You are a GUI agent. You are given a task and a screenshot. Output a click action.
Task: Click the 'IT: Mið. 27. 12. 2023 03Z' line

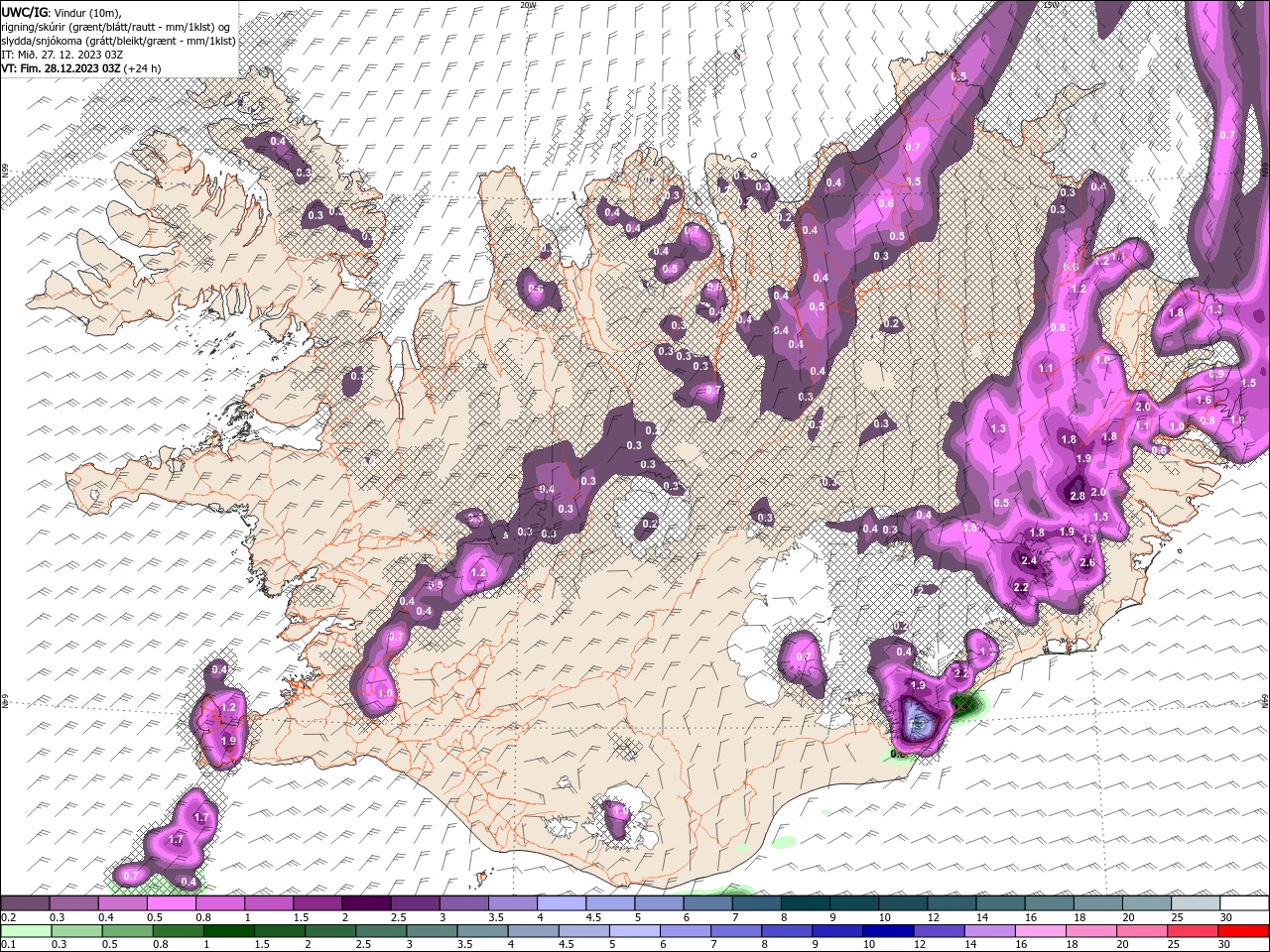click(63, 54)
